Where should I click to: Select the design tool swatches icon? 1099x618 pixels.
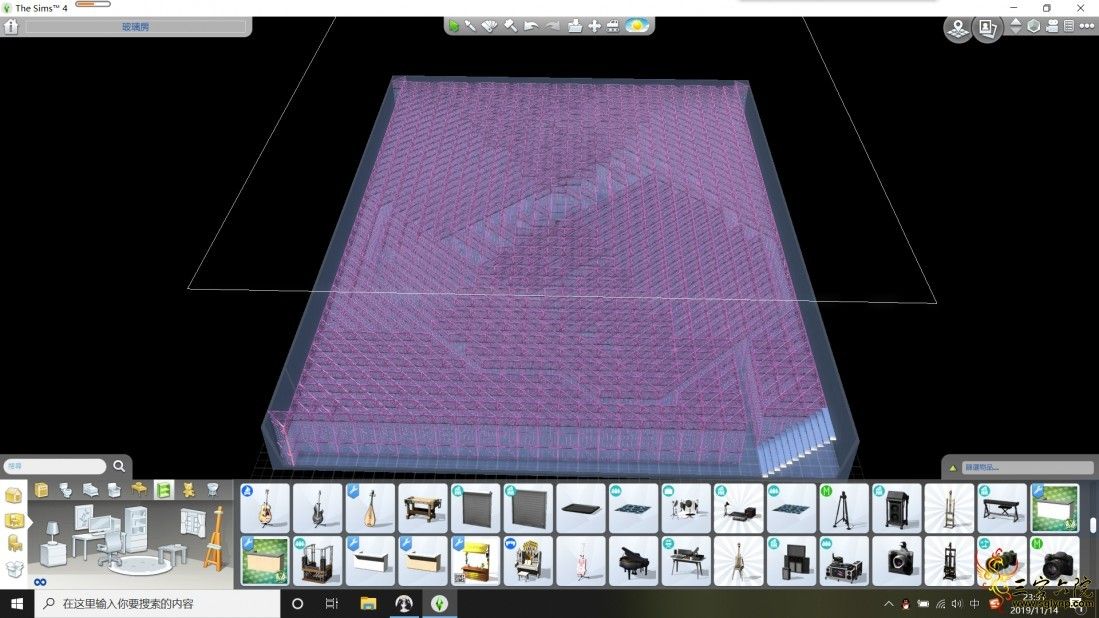pyautogui.click(x=489, y=26)
